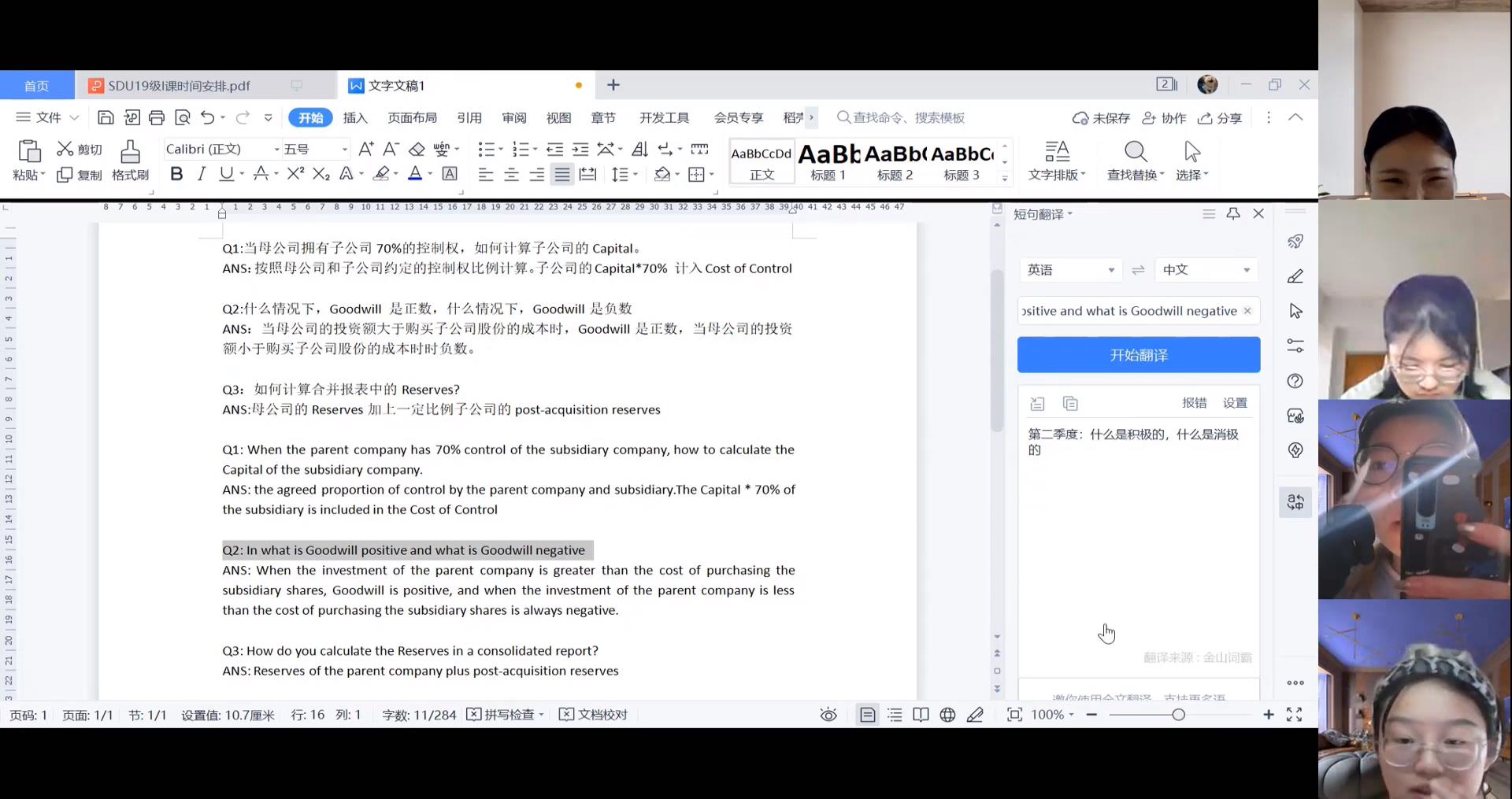The image size is (1512, 799).
Task: Click the Format Painter (格式刷) icon
Action: pos(130,151)
